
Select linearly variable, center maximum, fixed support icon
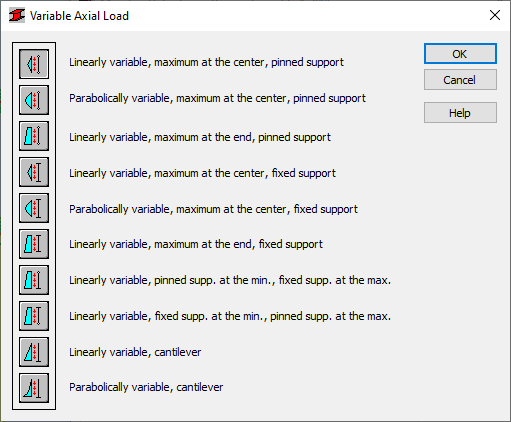(x=34, y=172)
